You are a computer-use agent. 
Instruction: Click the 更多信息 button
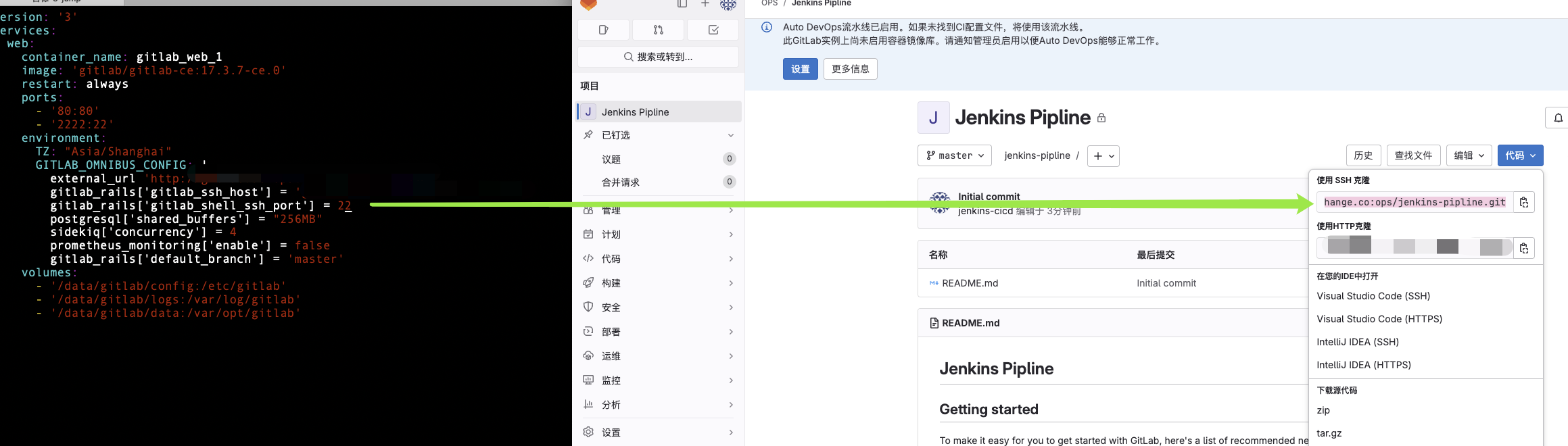pyautogui.click(x=851, y=69)
